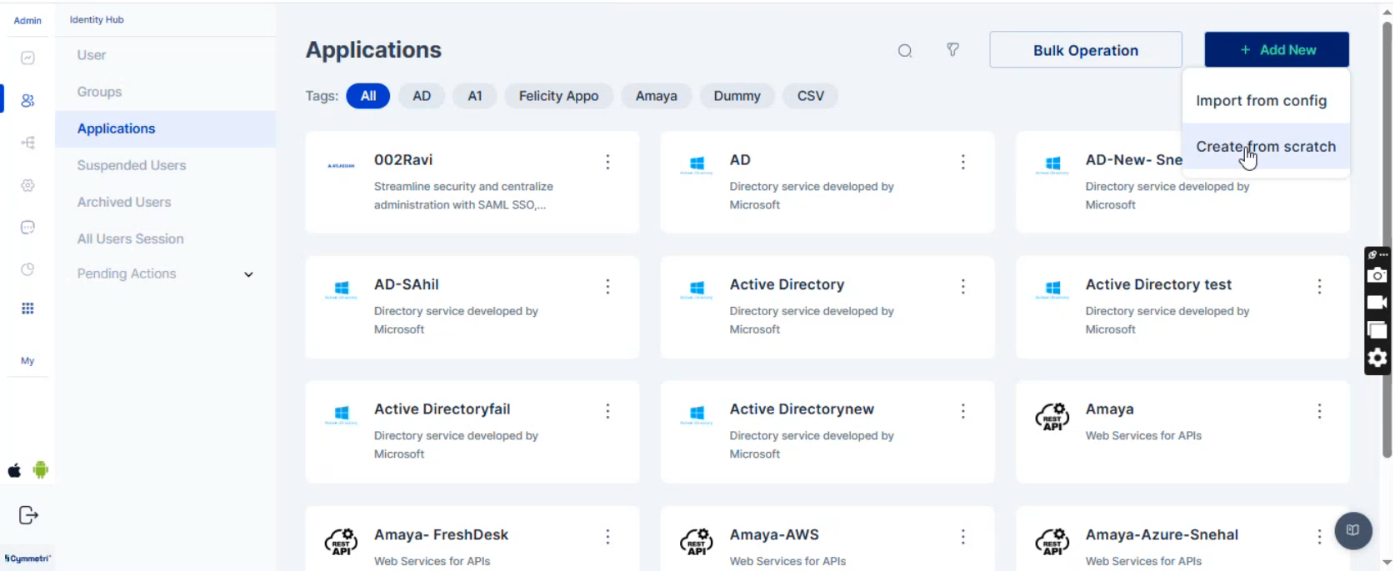Open the settings gear icon in left rail
Screen dimensions: 1393x571
(28, 185)
